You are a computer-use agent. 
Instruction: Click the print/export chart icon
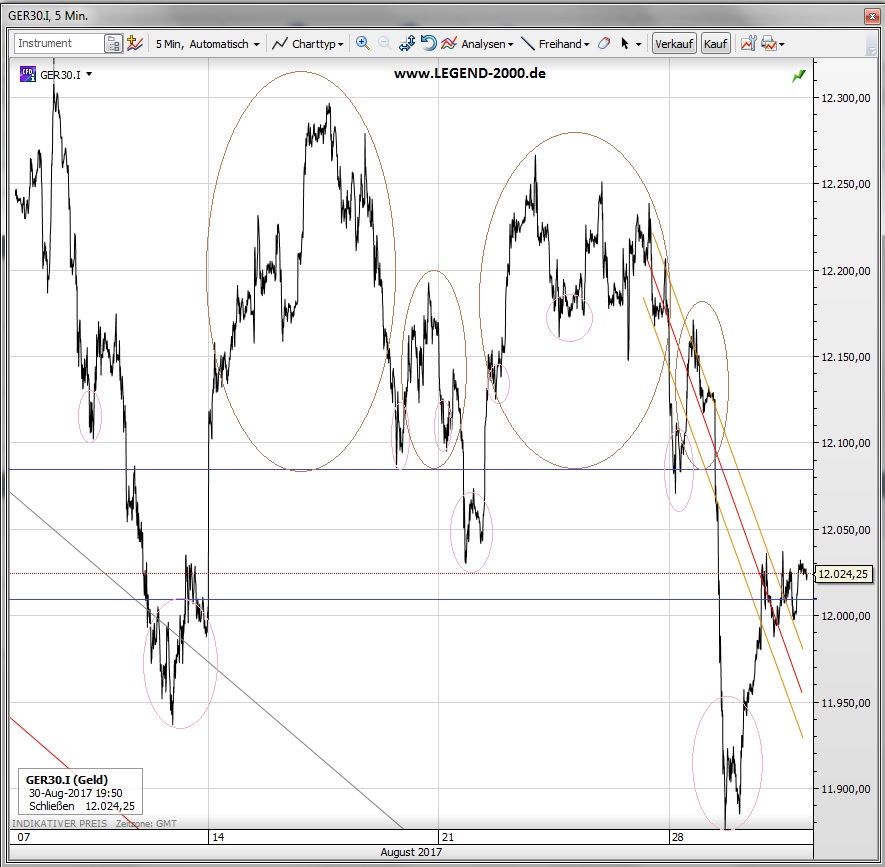coord(769,43)
